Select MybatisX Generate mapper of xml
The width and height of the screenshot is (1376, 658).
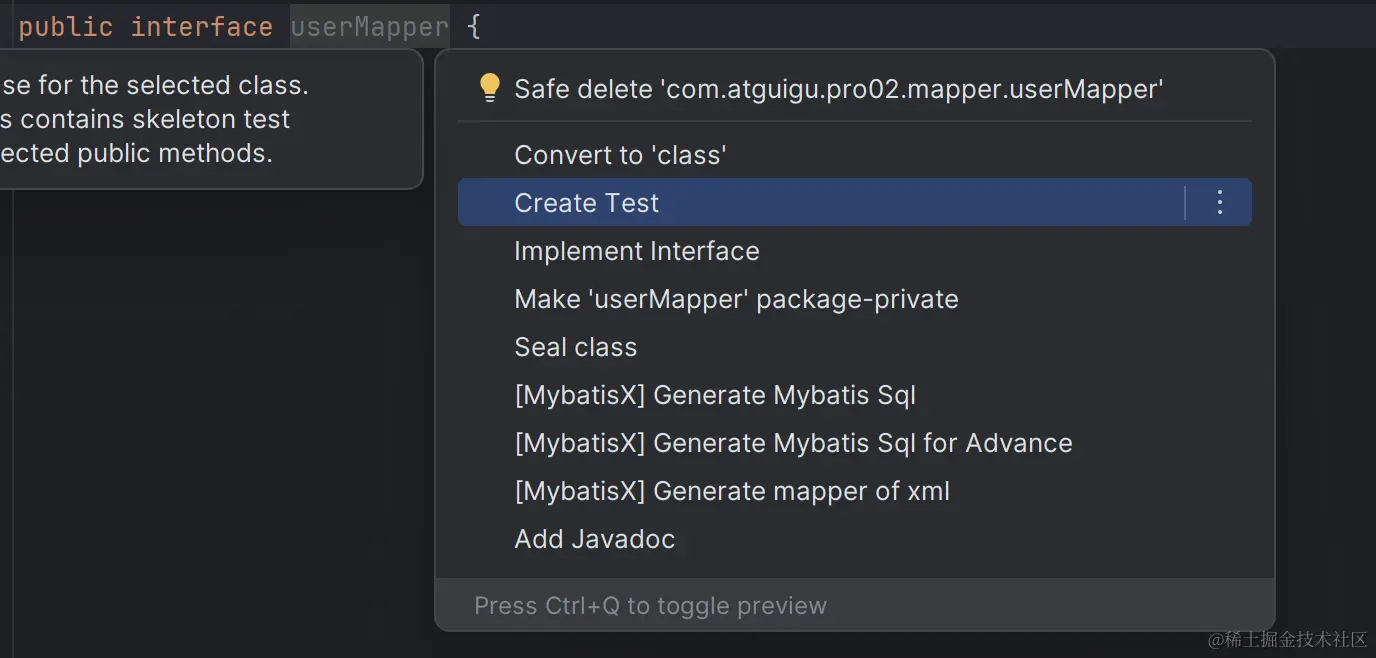[732, 491]
